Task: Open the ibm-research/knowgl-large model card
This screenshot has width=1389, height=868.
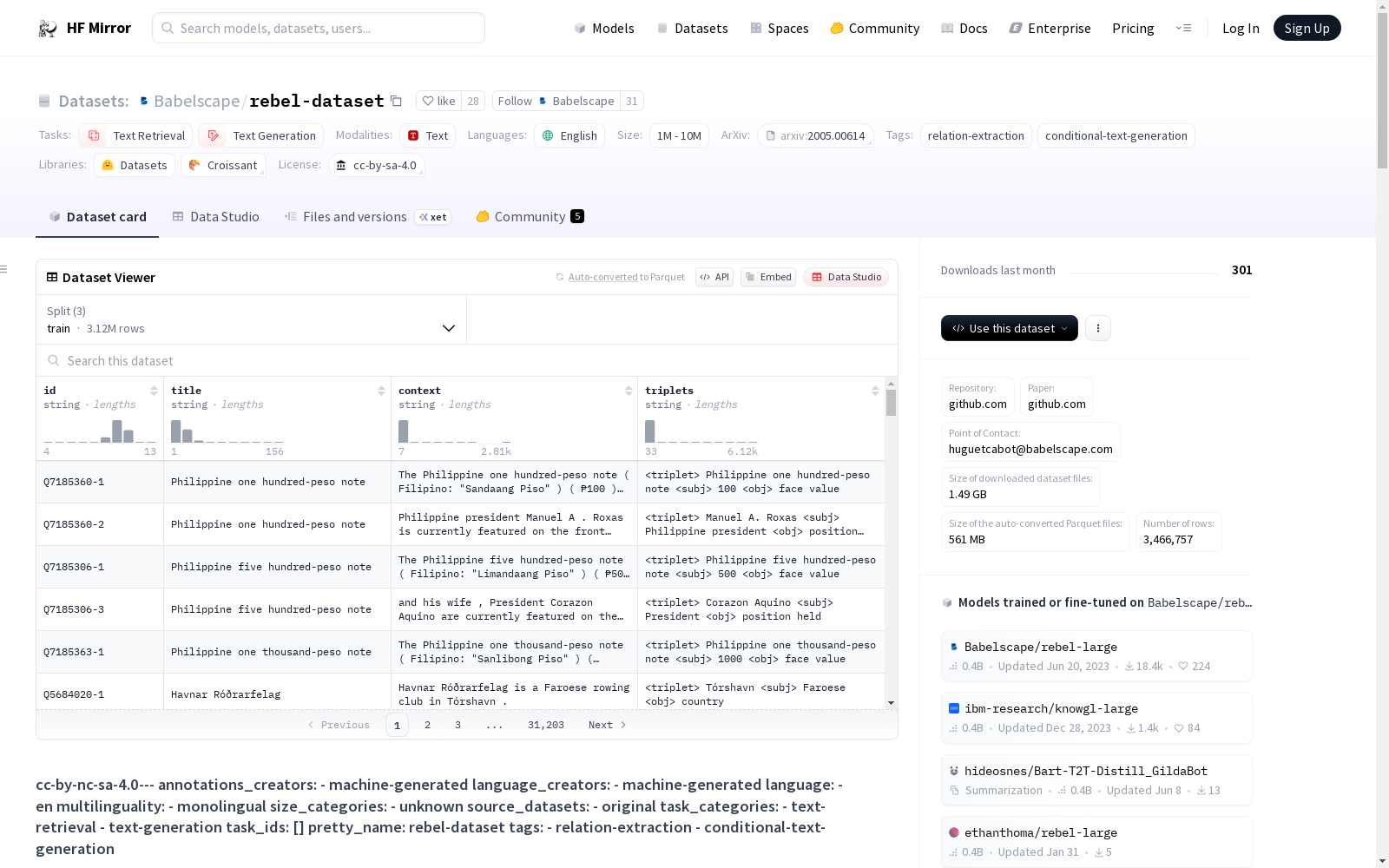Action: [x=1096, y=718]
